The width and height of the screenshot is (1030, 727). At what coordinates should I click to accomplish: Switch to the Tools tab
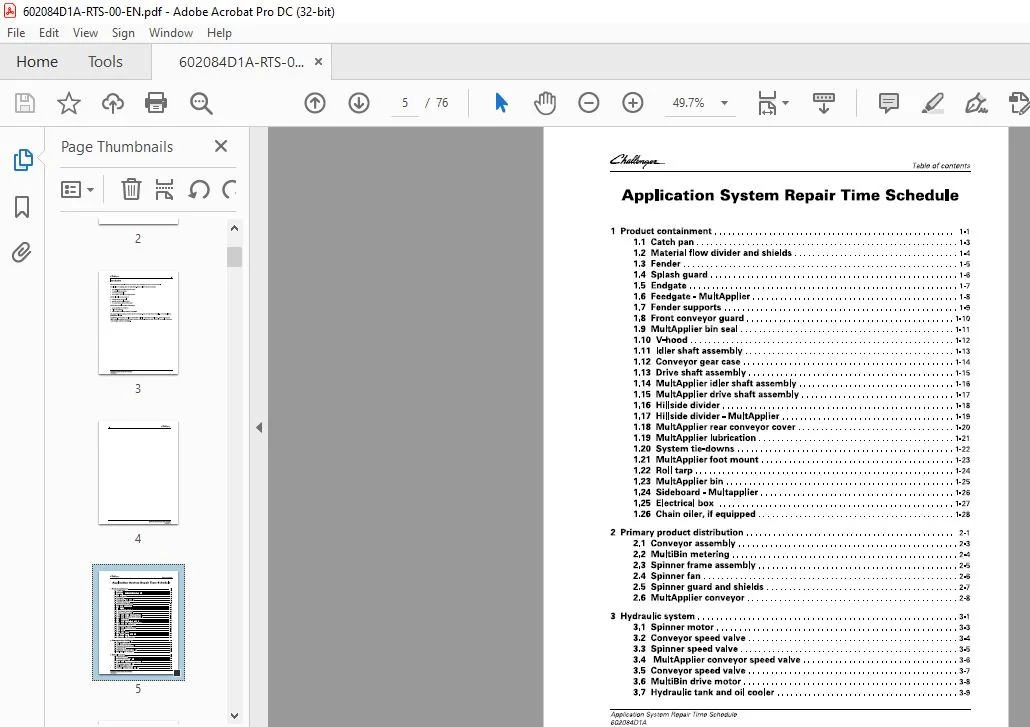click(105, 62)
